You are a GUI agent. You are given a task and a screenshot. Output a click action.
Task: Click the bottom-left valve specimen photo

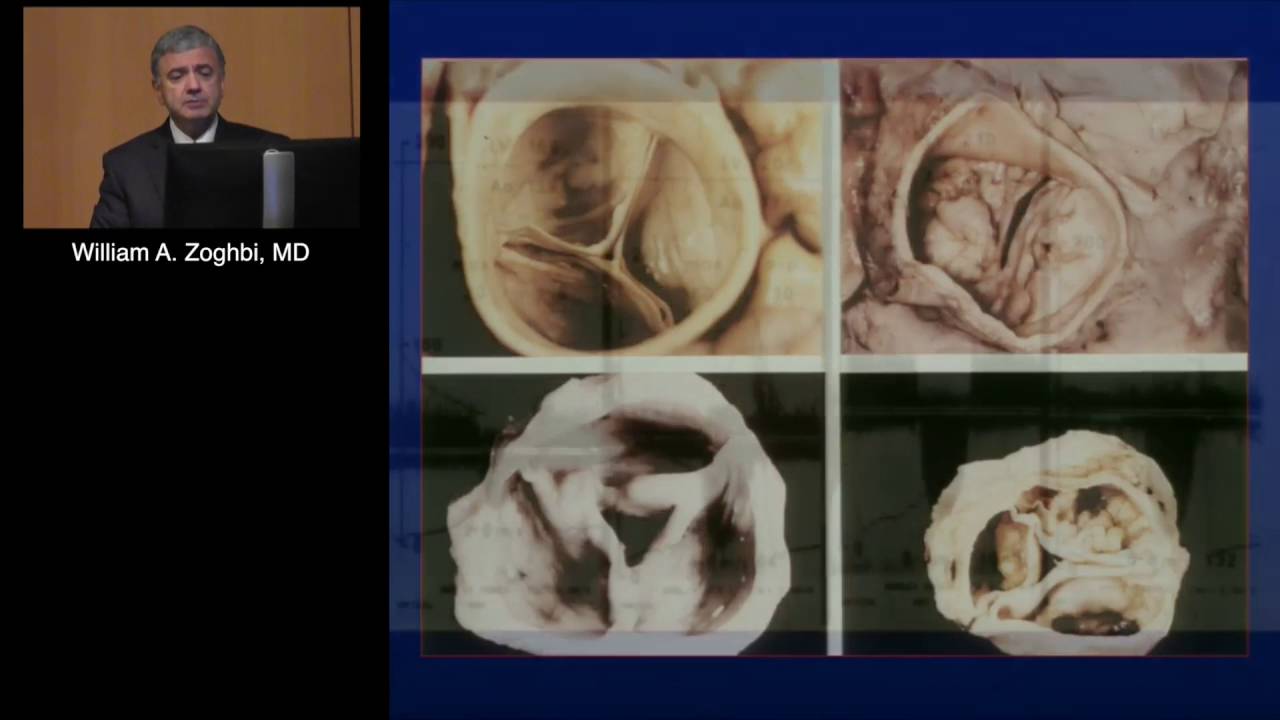coord(624,515)
